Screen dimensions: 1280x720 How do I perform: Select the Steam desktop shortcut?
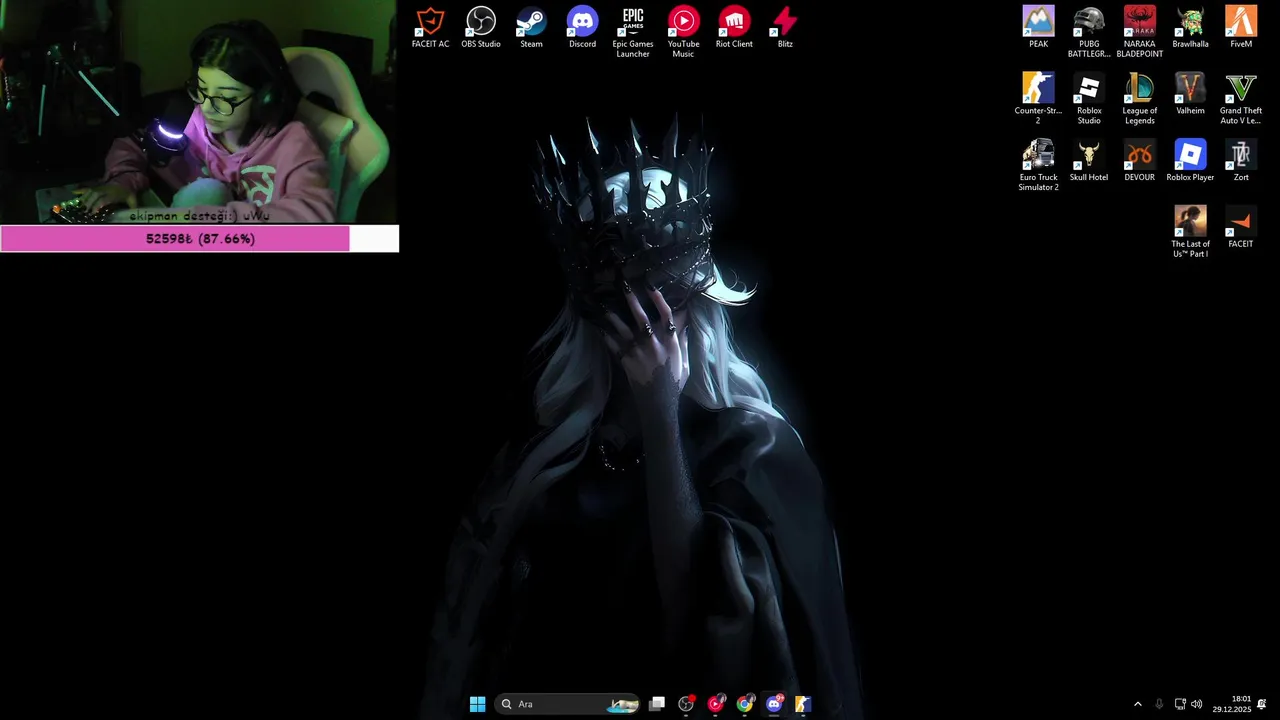(531, 28)
